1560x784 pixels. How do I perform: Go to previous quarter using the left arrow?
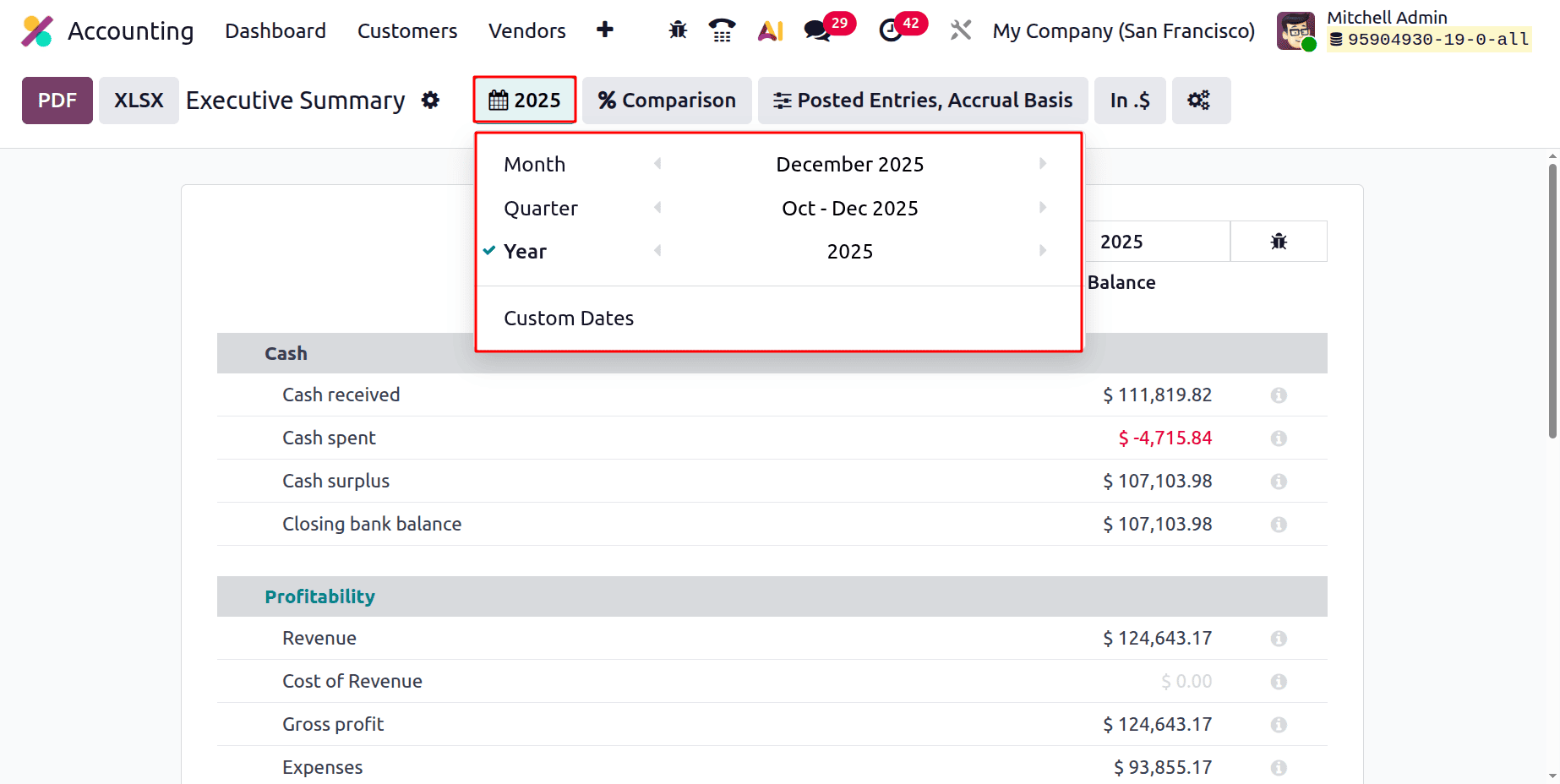pos(657,207)
